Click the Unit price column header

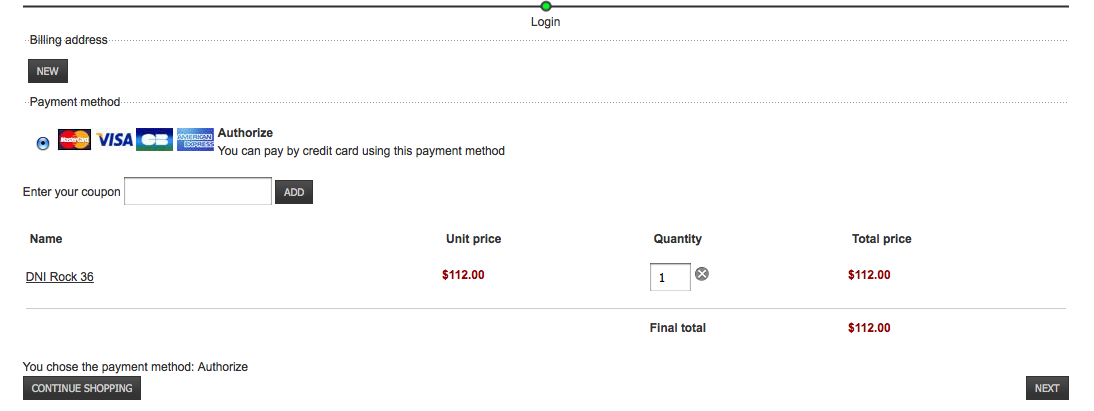[x=473, y=239]
